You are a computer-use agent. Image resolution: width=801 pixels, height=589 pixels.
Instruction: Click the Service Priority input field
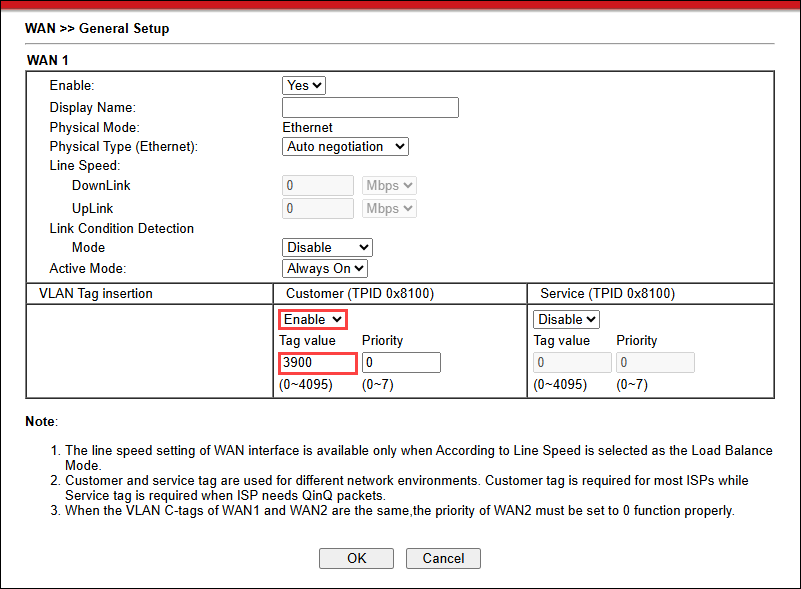655,363
